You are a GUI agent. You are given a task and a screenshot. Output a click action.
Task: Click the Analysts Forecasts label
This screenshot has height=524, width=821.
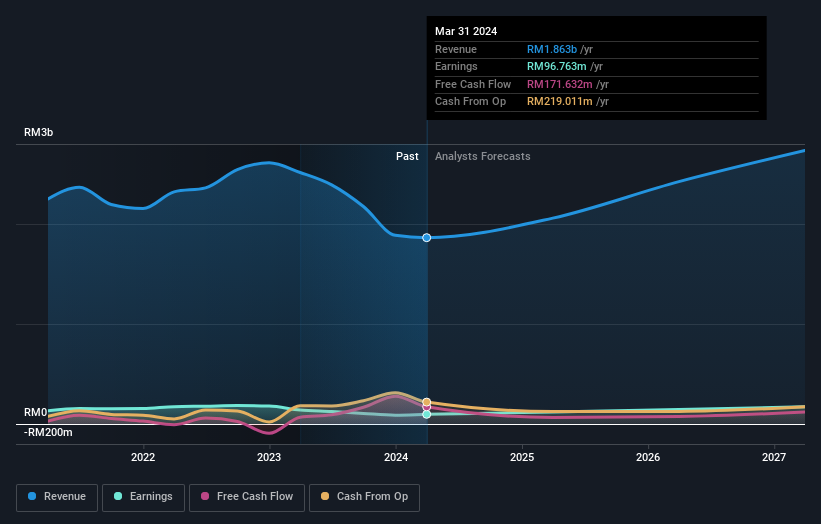(483, 157)
